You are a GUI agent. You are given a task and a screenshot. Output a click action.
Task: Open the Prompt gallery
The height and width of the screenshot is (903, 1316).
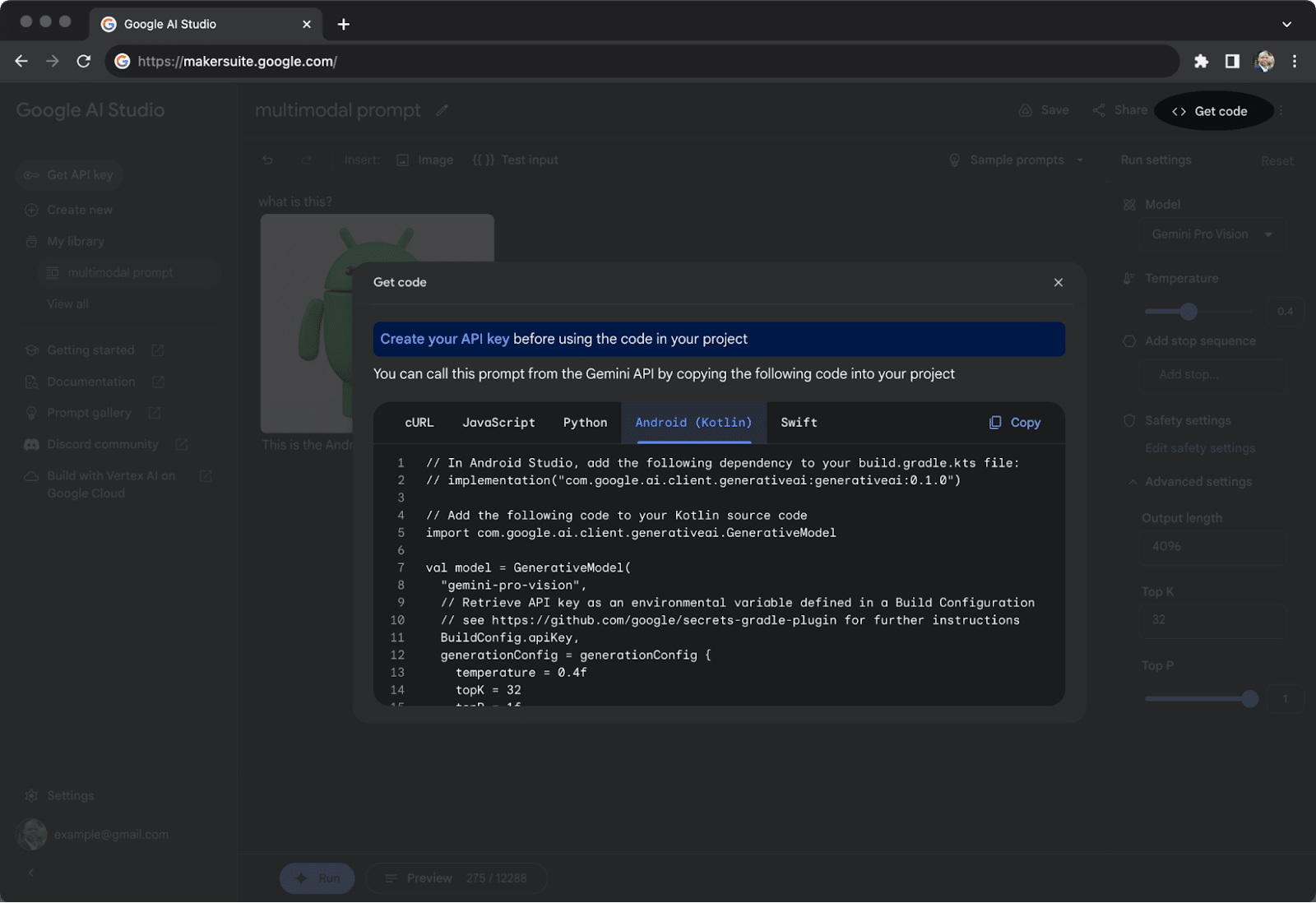[x=91, y=412]
